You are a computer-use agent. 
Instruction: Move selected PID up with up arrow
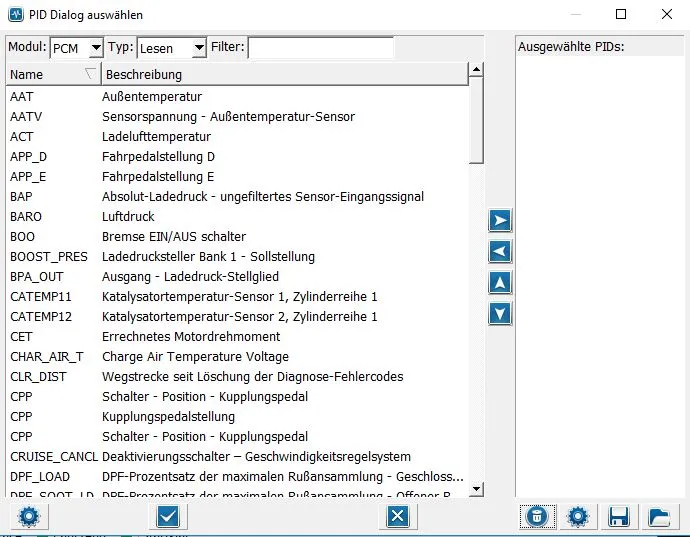click(x=500, y=282)
